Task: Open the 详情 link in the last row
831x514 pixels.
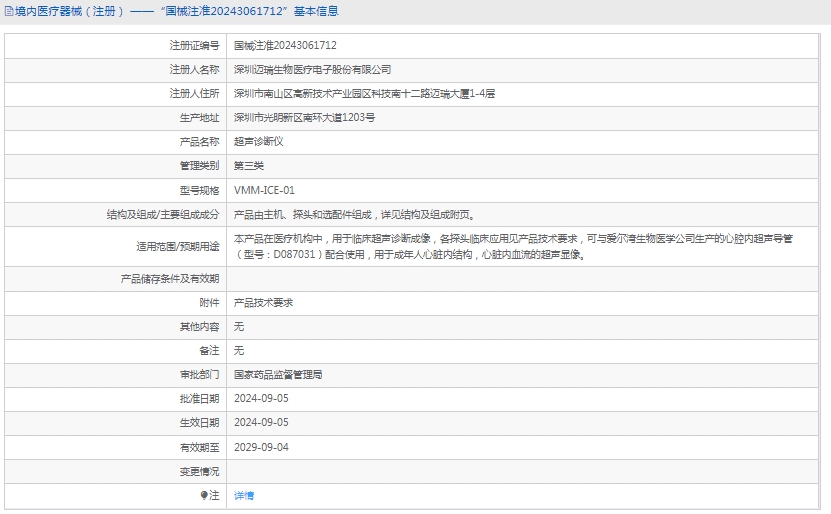Action: coord(244,495)
